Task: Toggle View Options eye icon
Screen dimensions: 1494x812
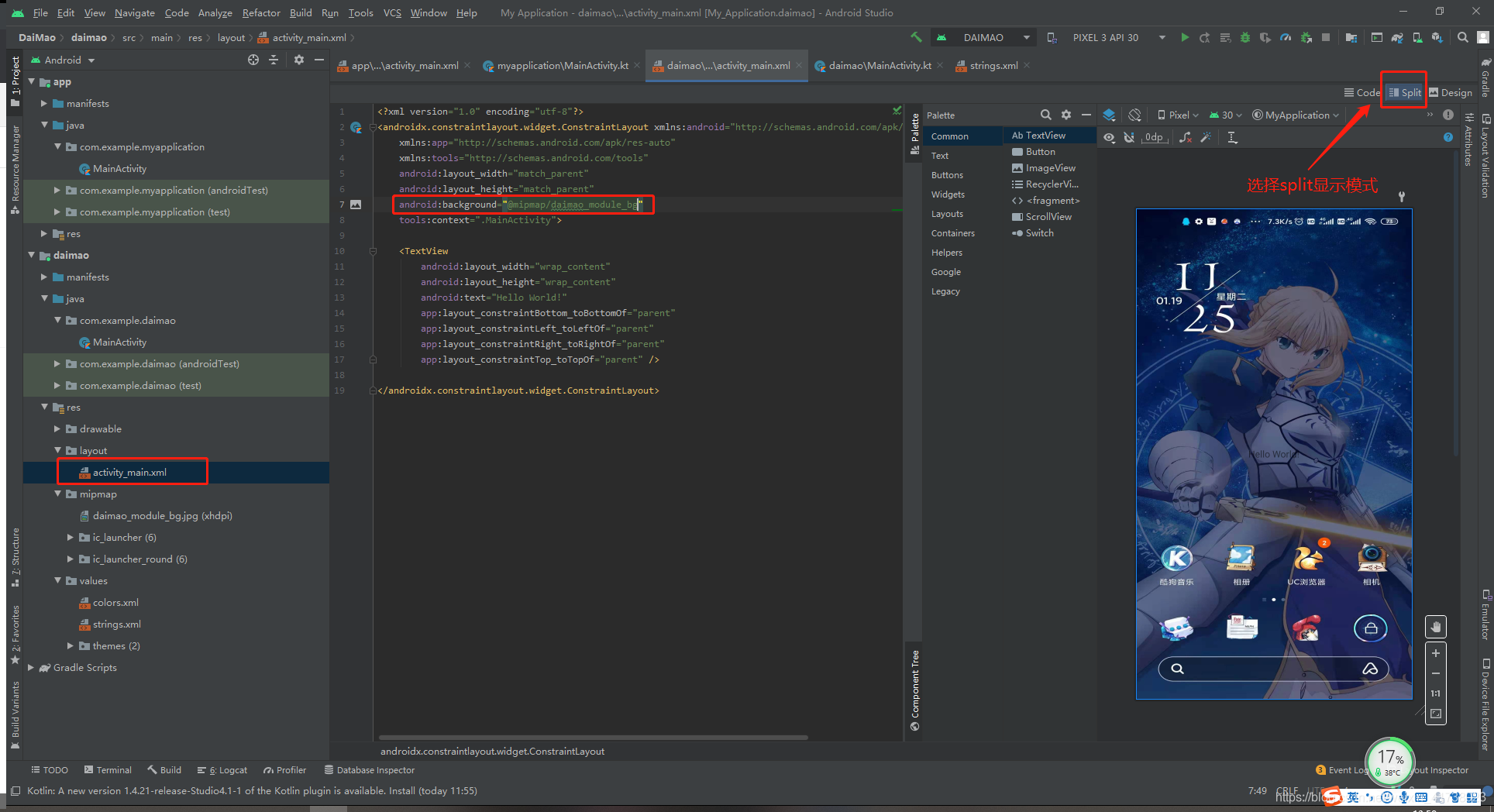Action: pyautogui.click(x=1110, y=137)
